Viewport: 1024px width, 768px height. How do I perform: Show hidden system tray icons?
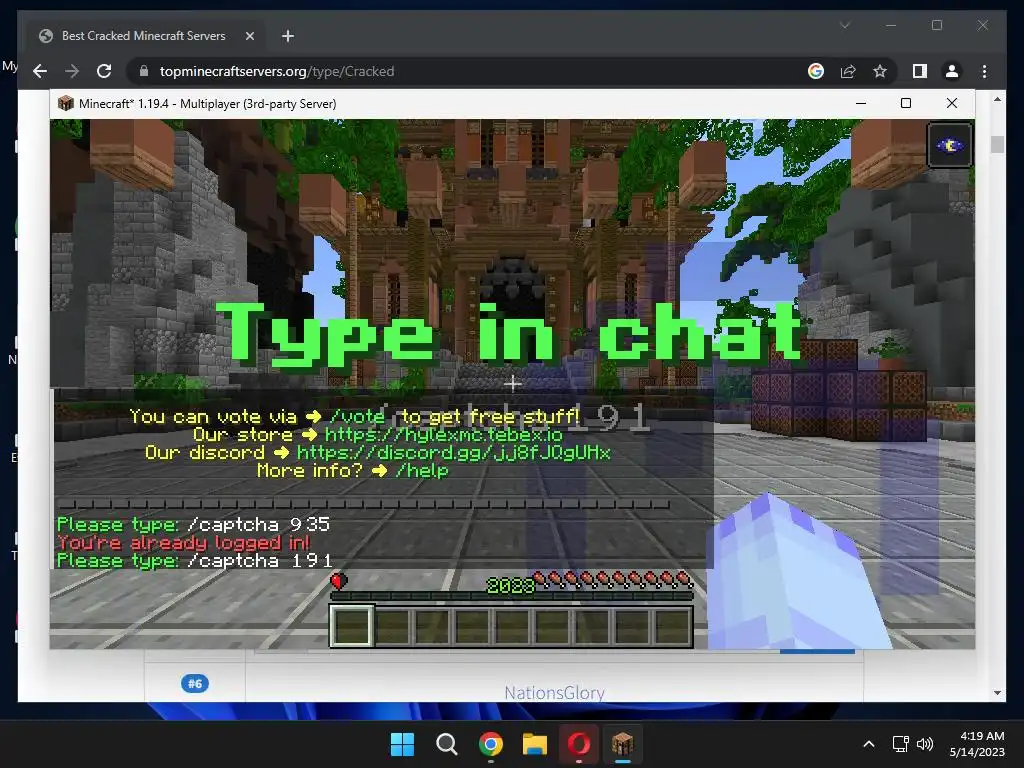pos(869,744)
